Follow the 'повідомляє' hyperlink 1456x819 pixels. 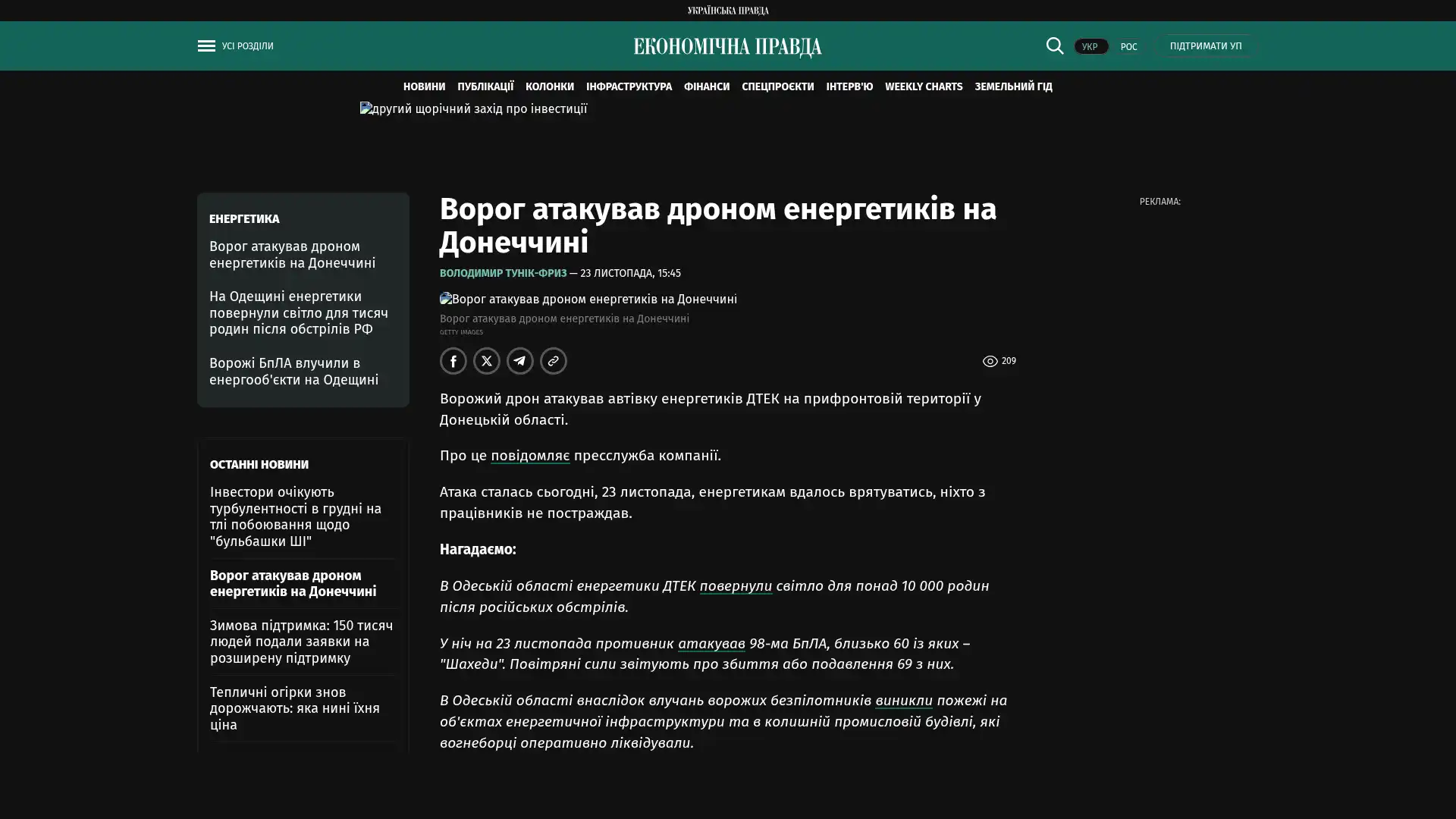tap(529, 456)
